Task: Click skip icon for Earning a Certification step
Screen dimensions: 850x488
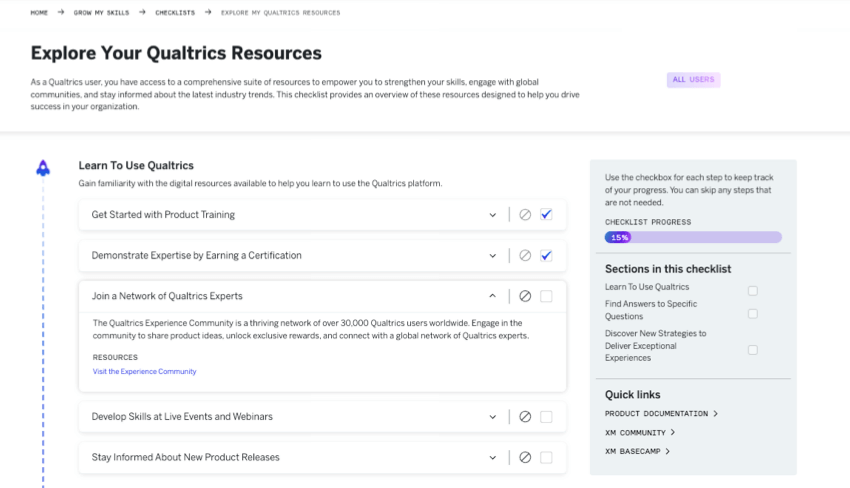Action: (525, 256)
